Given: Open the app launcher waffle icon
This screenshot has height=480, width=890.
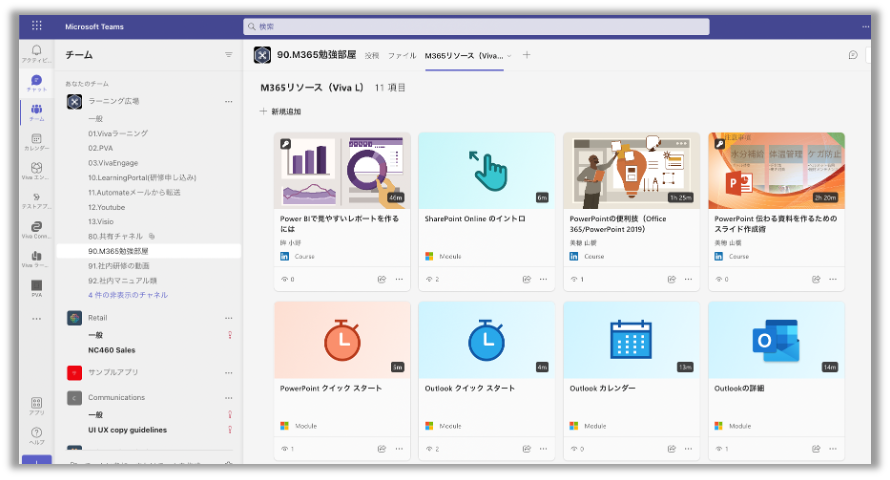Looking at the screenshot, I should [37, 26].
